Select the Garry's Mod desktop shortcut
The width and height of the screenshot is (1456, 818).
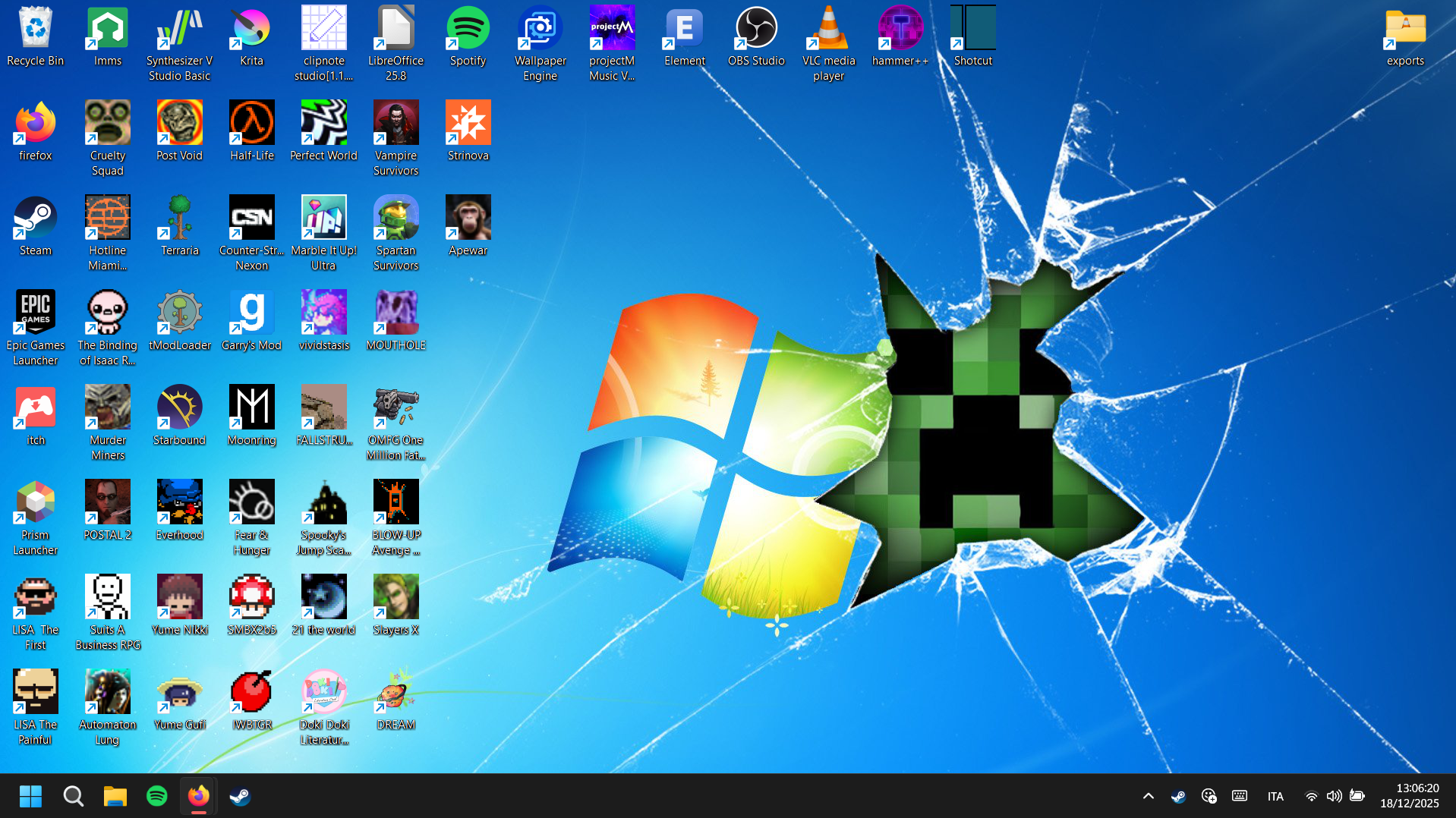[251, 322]
